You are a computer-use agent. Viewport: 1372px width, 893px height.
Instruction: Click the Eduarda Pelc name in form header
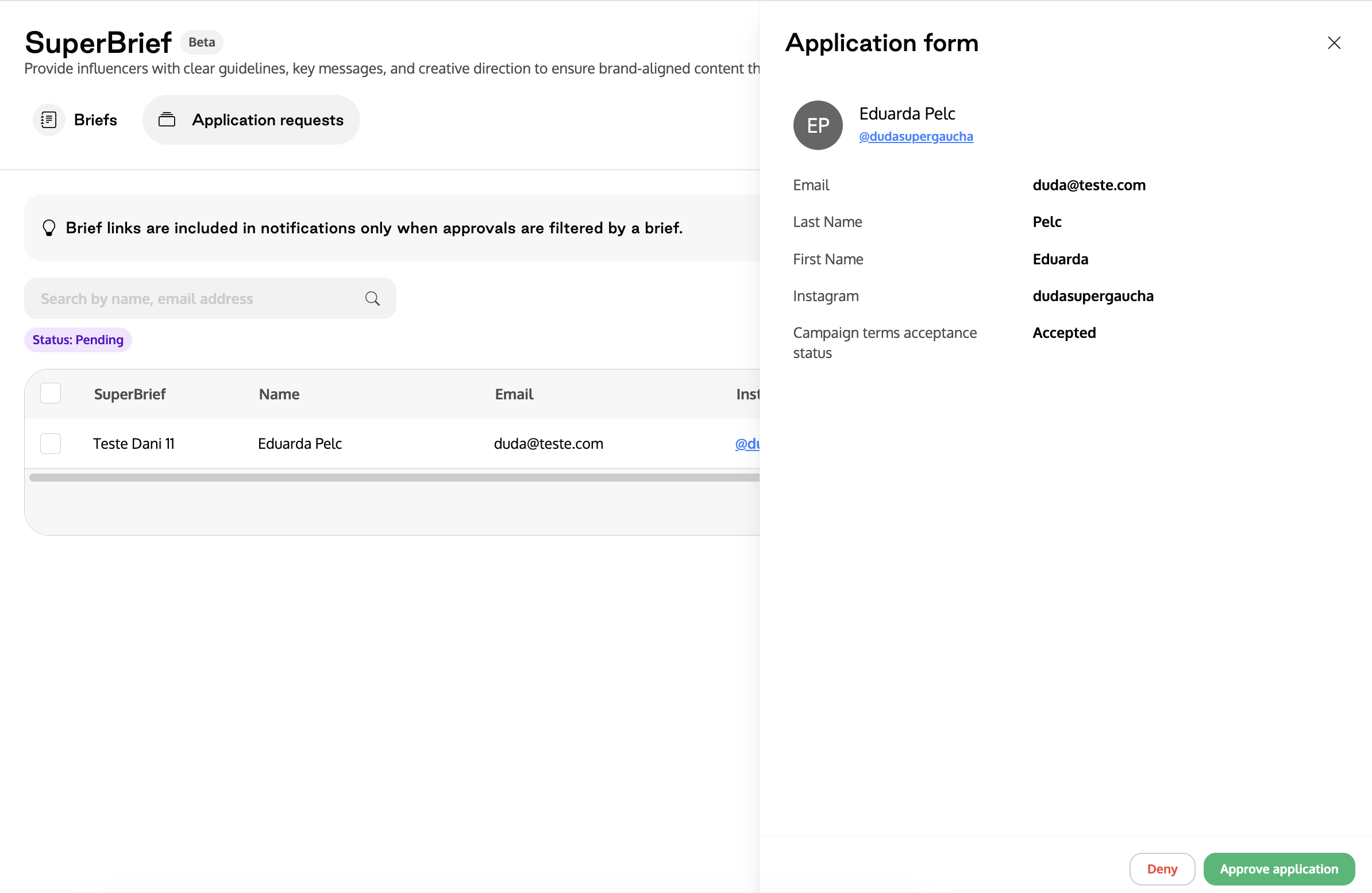907,114
